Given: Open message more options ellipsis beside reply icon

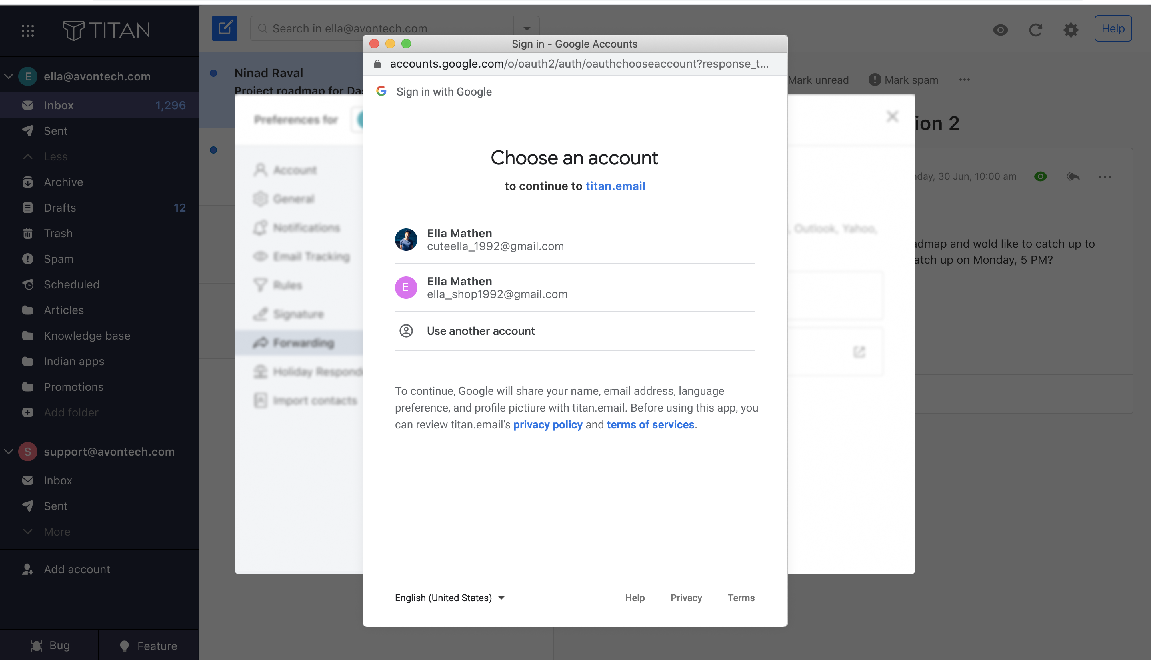Looking at the screenshot, I should [x=1105, y=176].
